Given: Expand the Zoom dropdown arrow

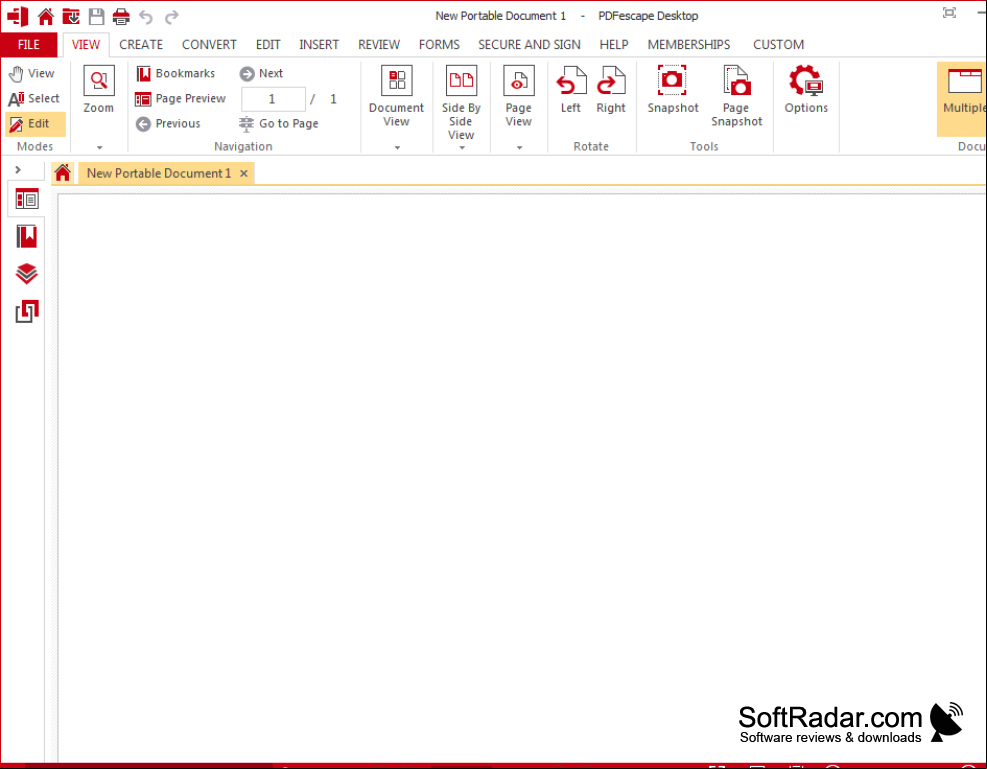Looking at the screenshot, I should pyautogui.click(x=99, y=147).
